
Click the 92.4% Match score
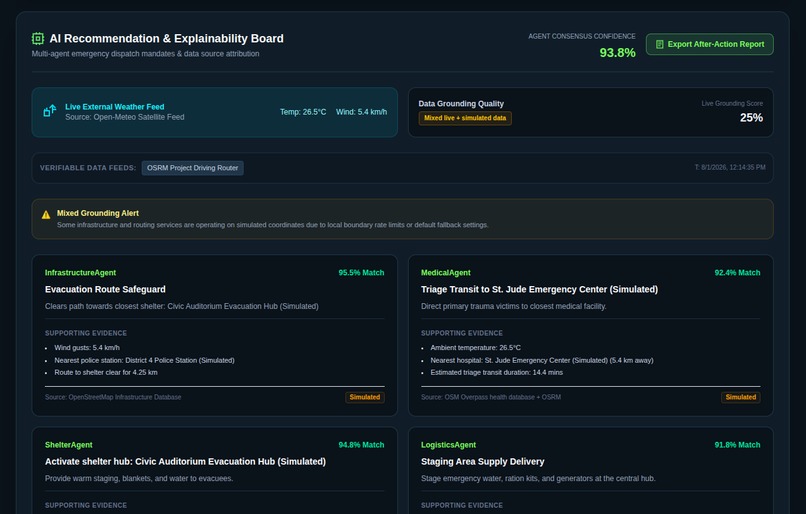[x=737, y=273]
